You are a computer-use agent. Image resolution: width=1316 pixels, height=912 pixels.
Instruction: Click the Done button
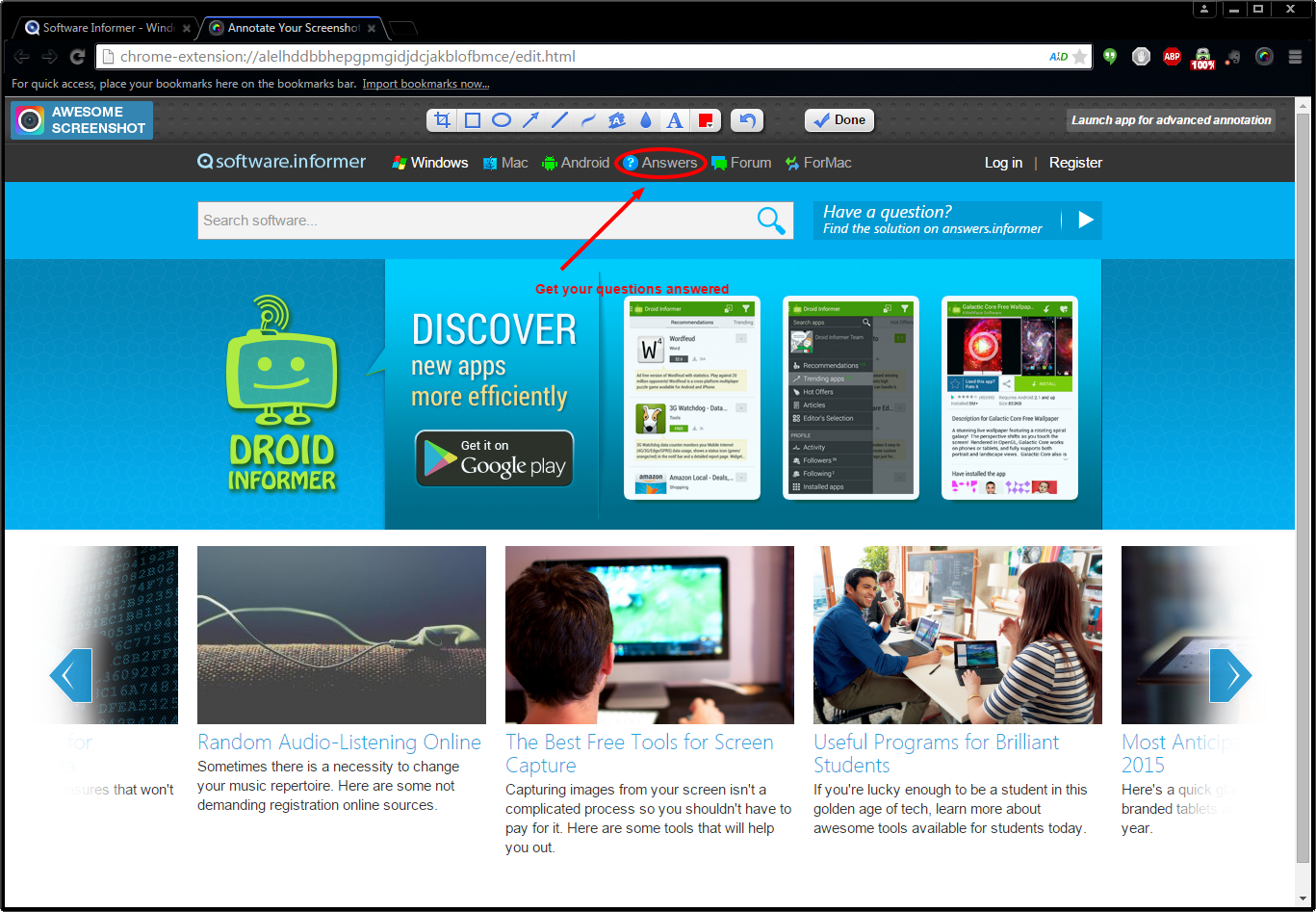839,120
